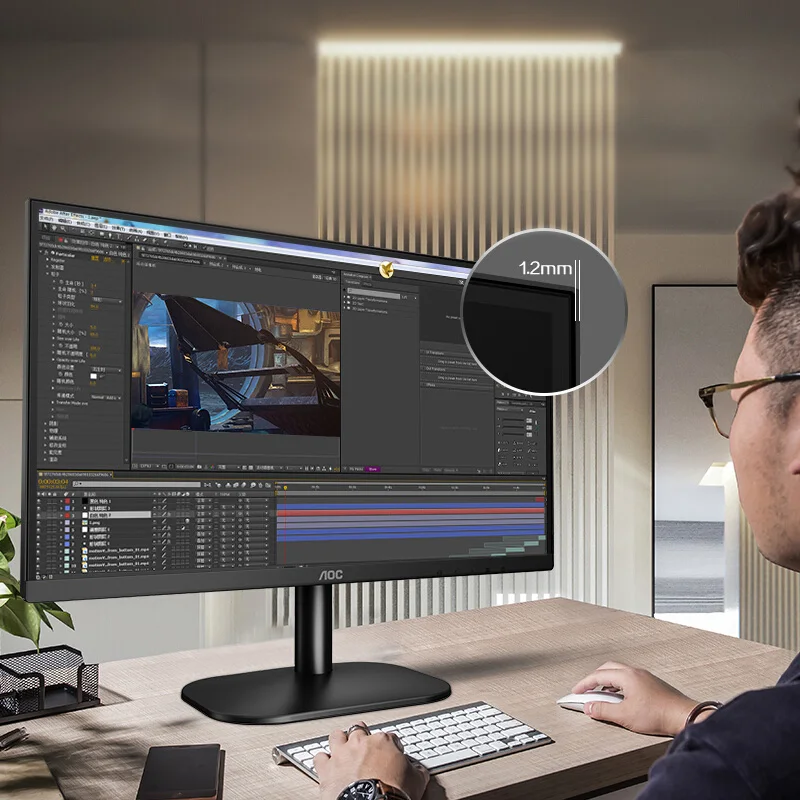Click the Effect Controls scrollbar down arrow

(x=127, y=460)
